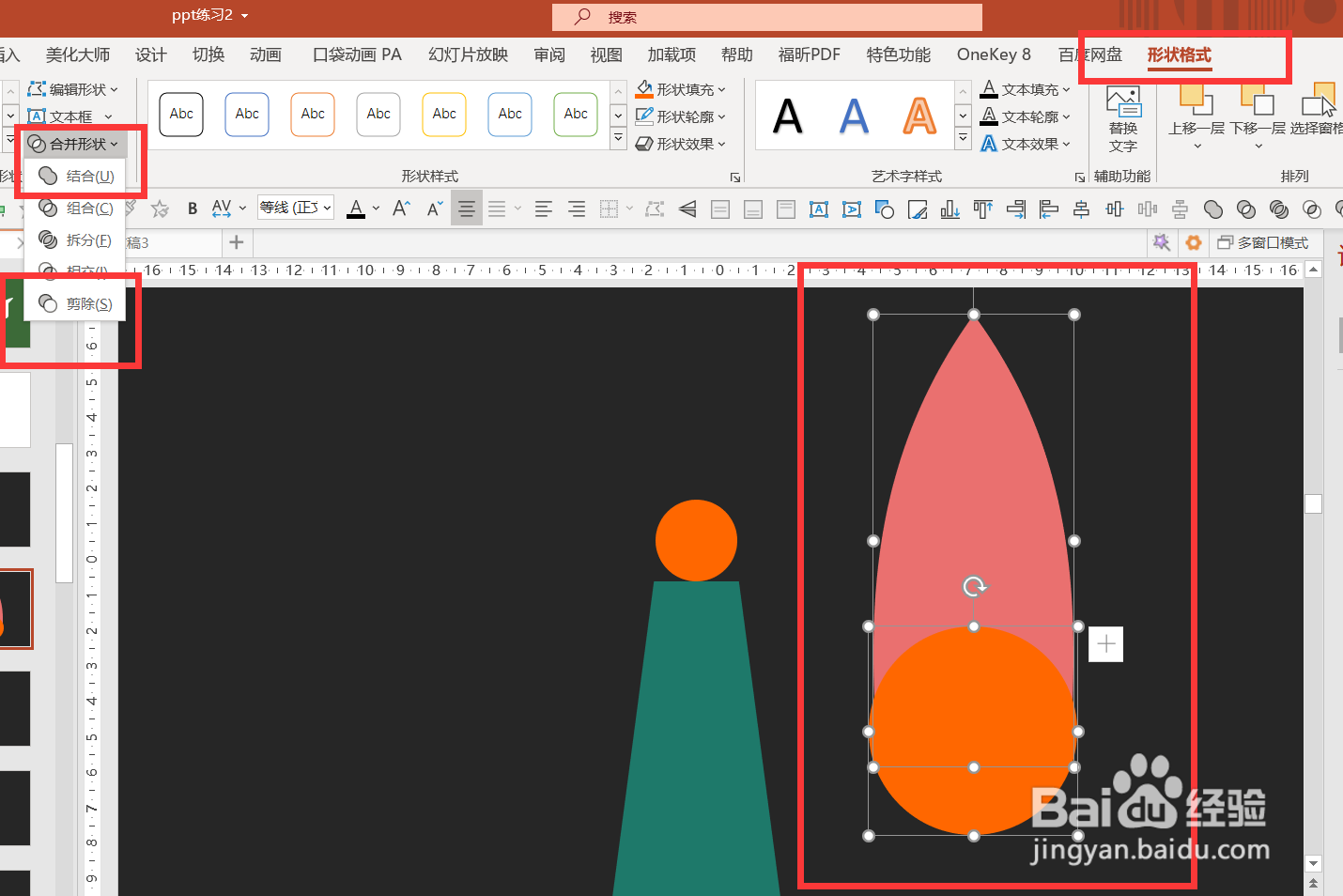
Task: Click the toolbar fragment shapes icon
Action: point(1279,209)
